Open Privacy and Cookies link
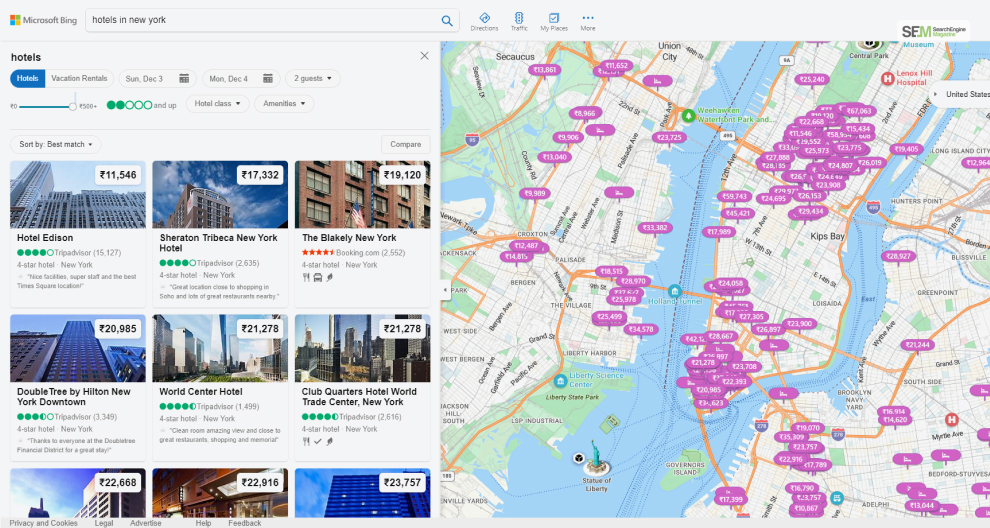990x528 pixels. click(44, 523)
